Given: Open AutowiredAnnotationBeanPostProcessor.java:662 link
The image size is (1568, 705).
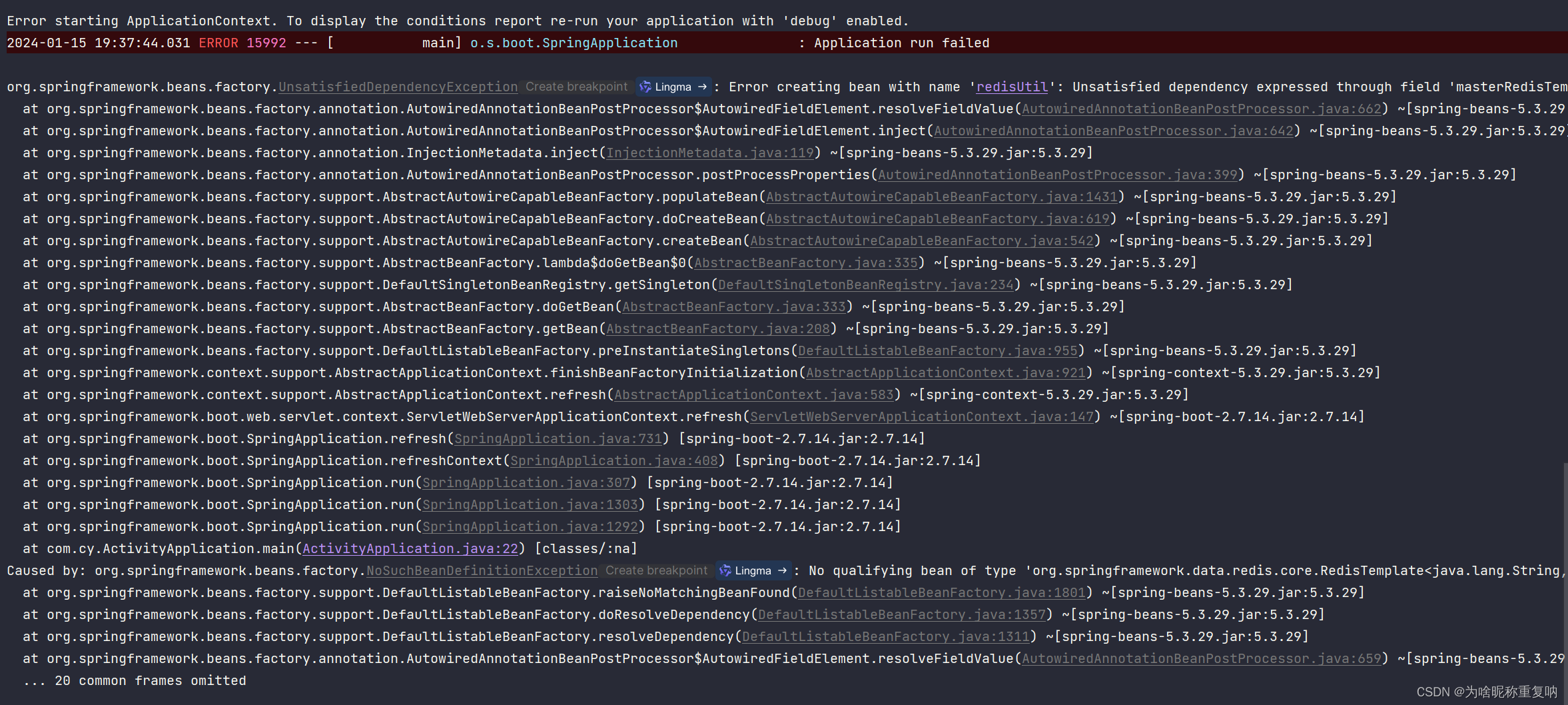Looking at the screenshot, I should pyautogui.click(x=1202, y=109).
